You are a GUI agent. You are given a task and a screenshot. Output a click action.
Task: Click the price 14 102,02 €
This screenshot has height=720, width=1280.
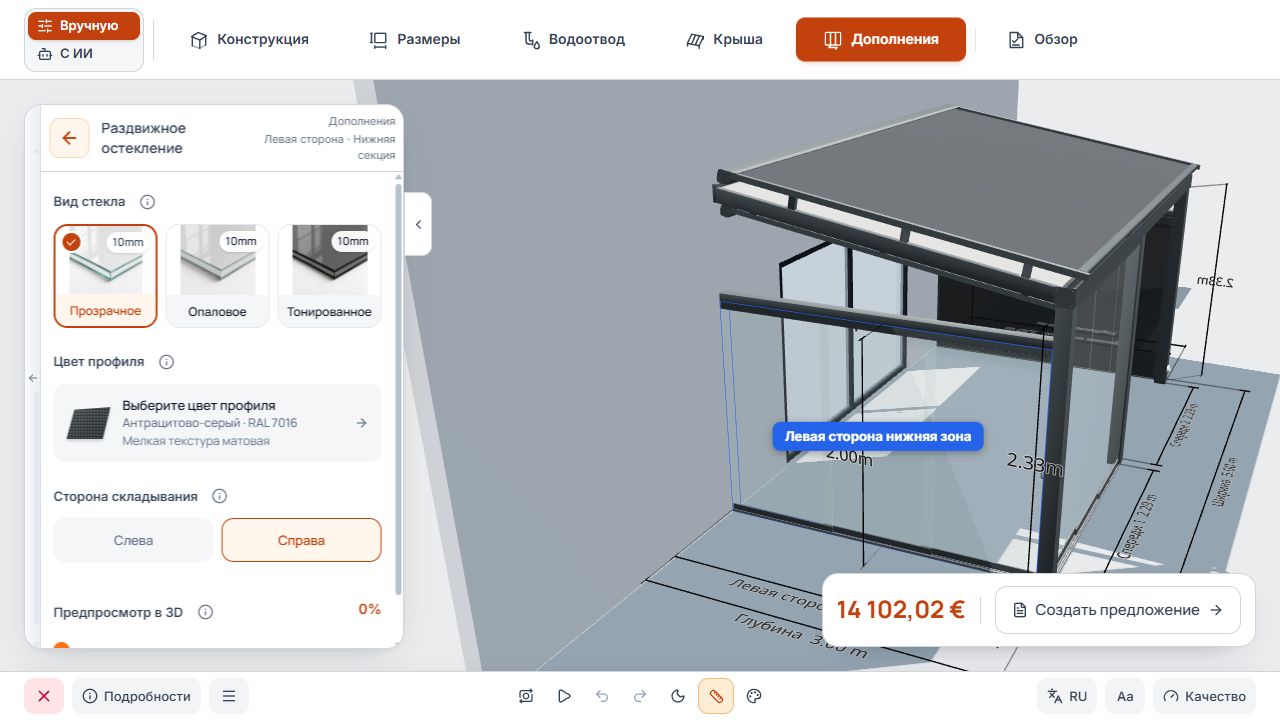[x=901, y=610]
